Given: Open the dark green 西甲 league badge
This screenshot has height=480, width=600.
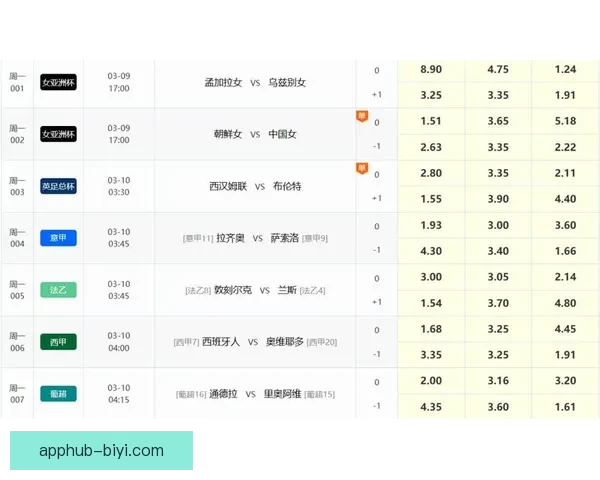Looking at the screenshot, I should tap(58, 342).
